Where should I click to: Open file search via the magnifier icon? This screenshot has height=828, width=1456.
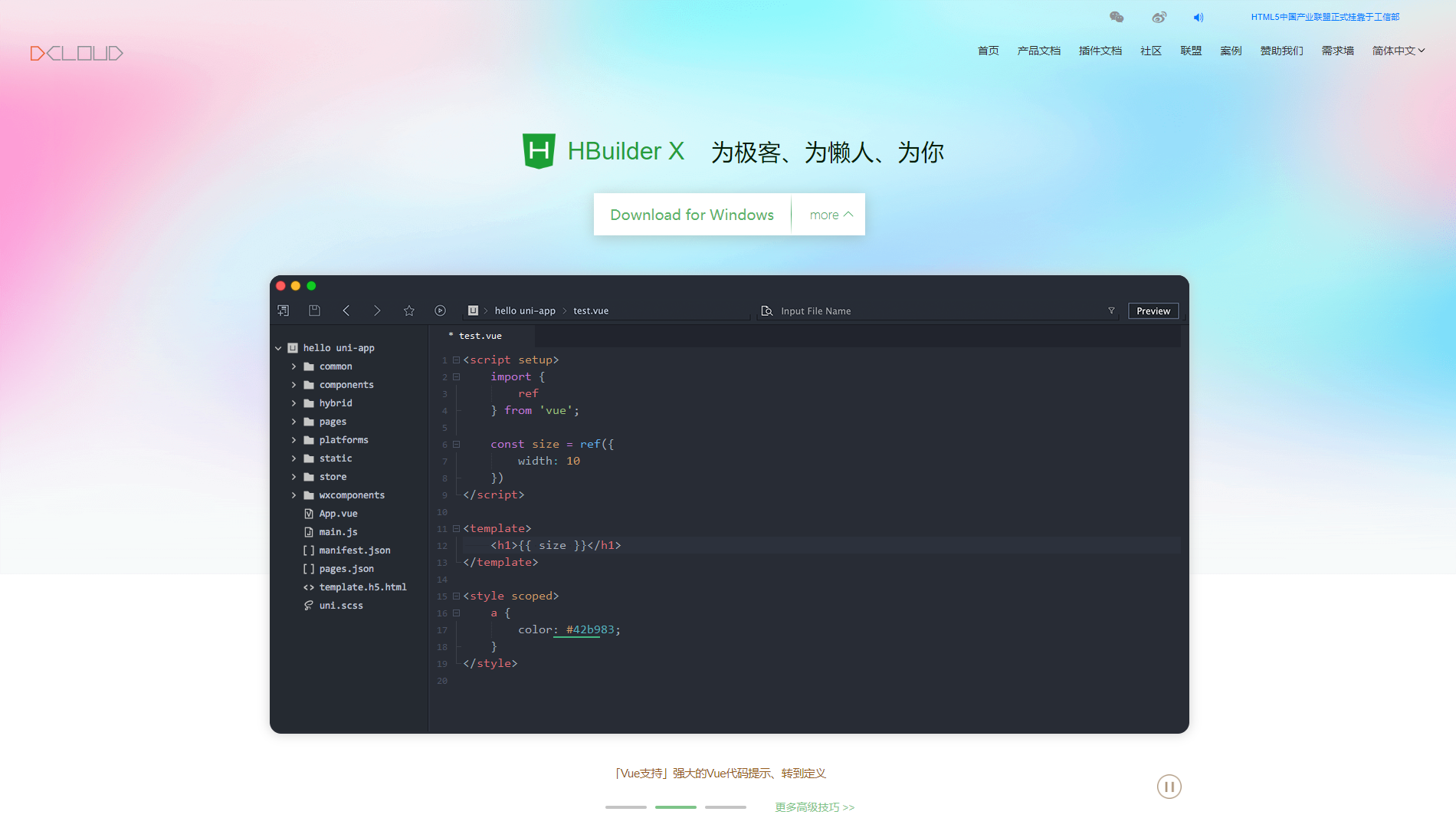[767, 310]
